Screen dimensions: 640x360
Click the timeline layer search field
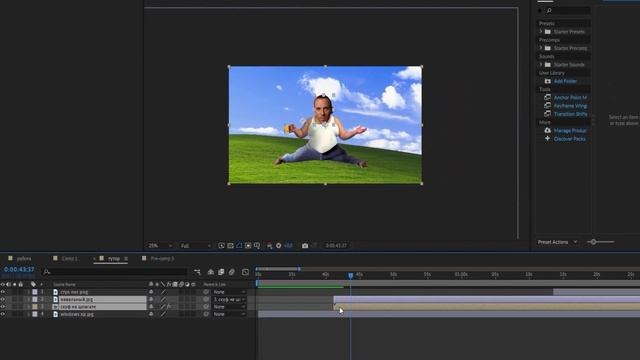[x=114, y=272]
